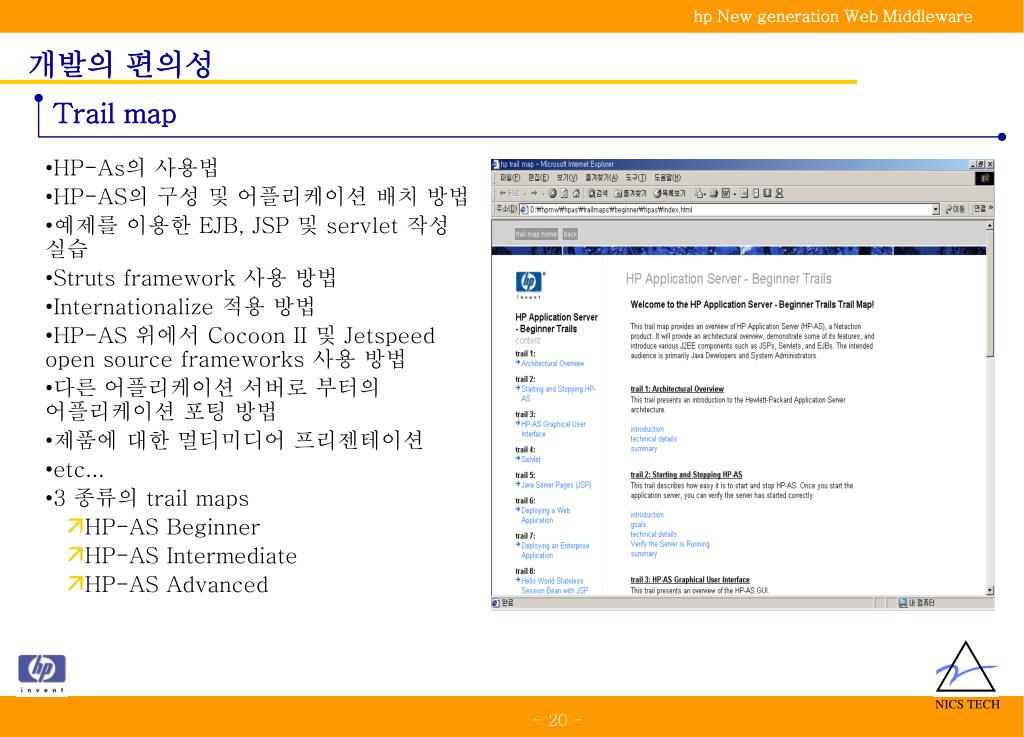Image resolution: width=1024 pixels, height=737 pixels.
Task: Click the 'trail map home' button
Action: 536,234
